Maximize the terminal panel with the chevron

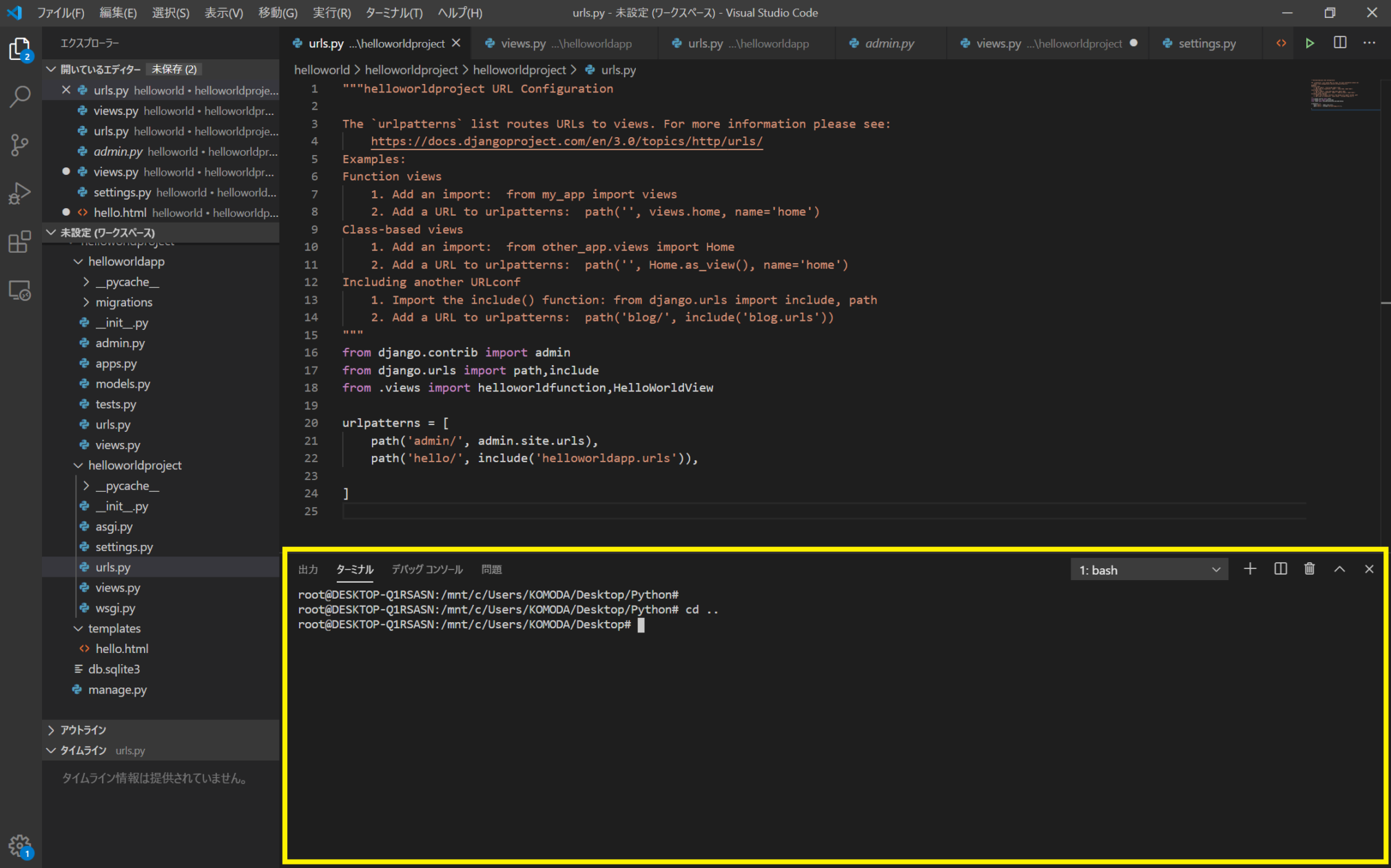point(1339,568)
